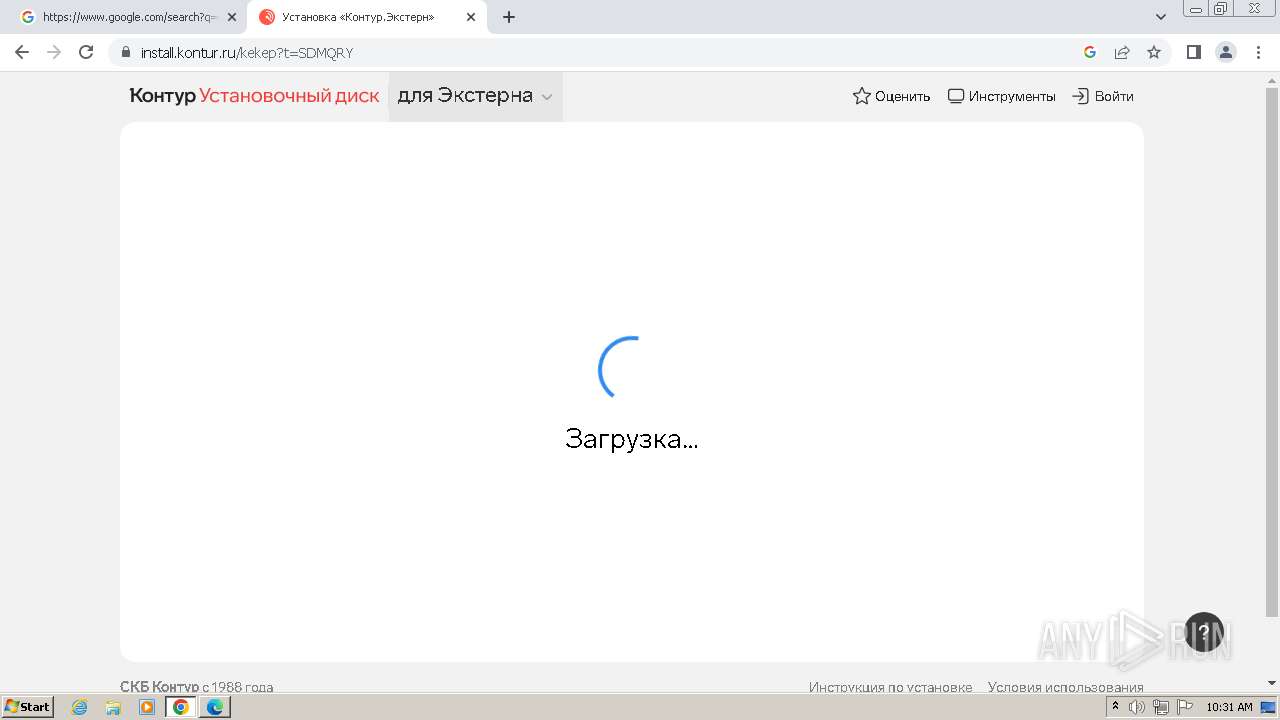Click the Контур logo text

[162, 96]
